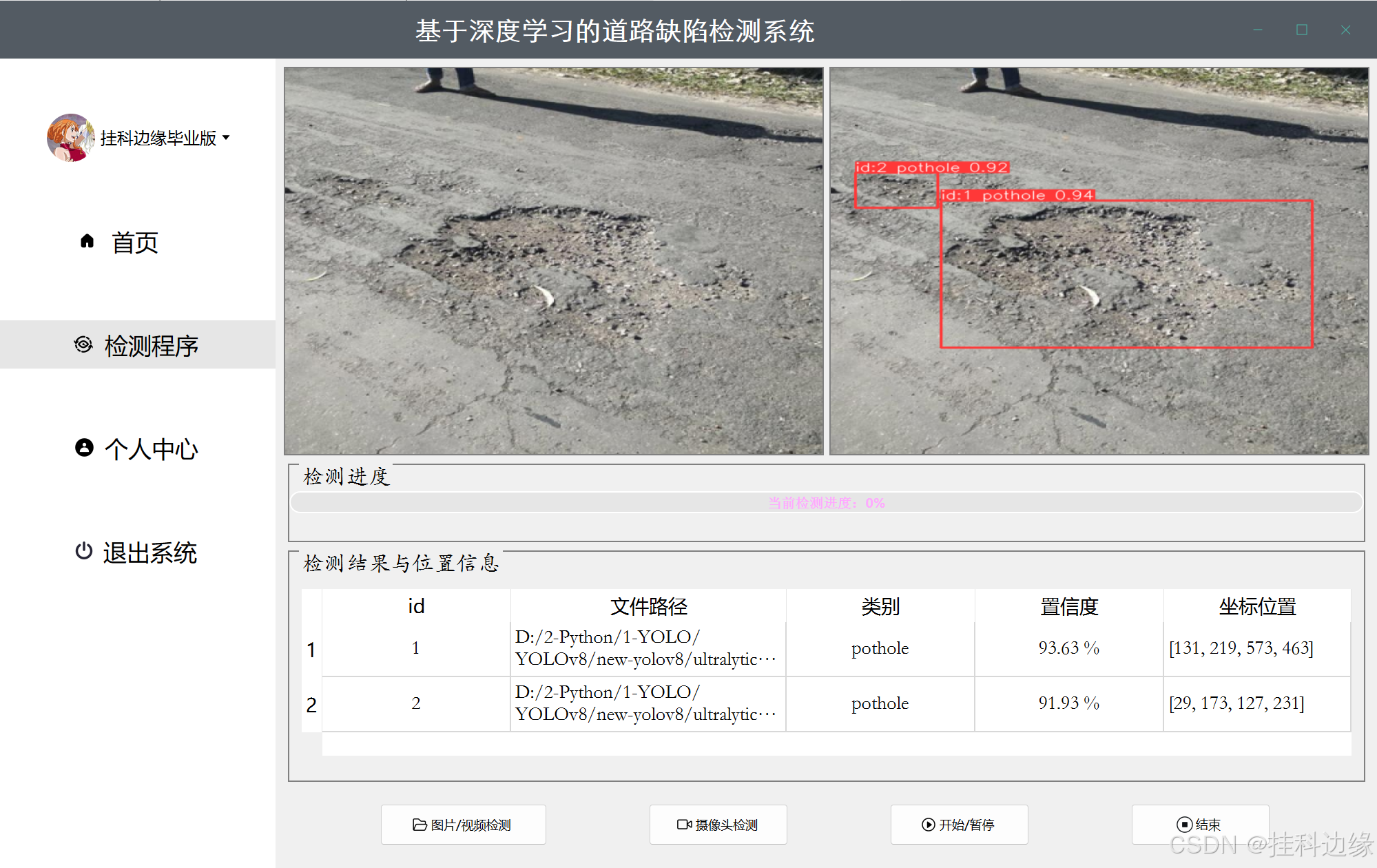
Task: Click the 置信度 column header
Action: (x=1068, y=606)
